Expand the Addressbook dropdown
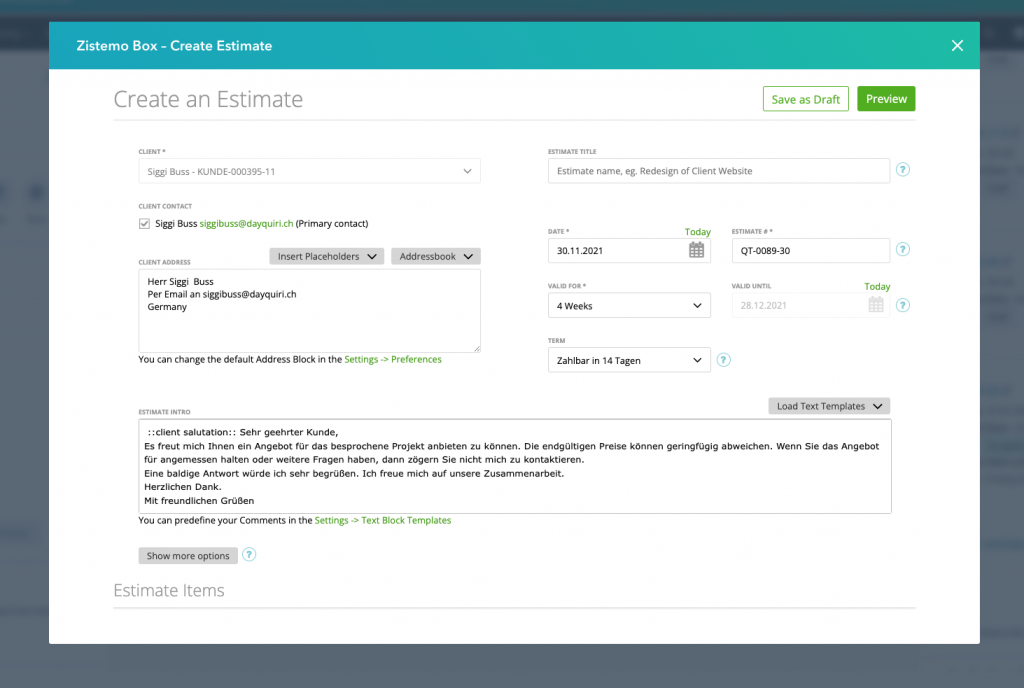The height and width of the screenshot is (688, 1024). [x=436, y=257]
